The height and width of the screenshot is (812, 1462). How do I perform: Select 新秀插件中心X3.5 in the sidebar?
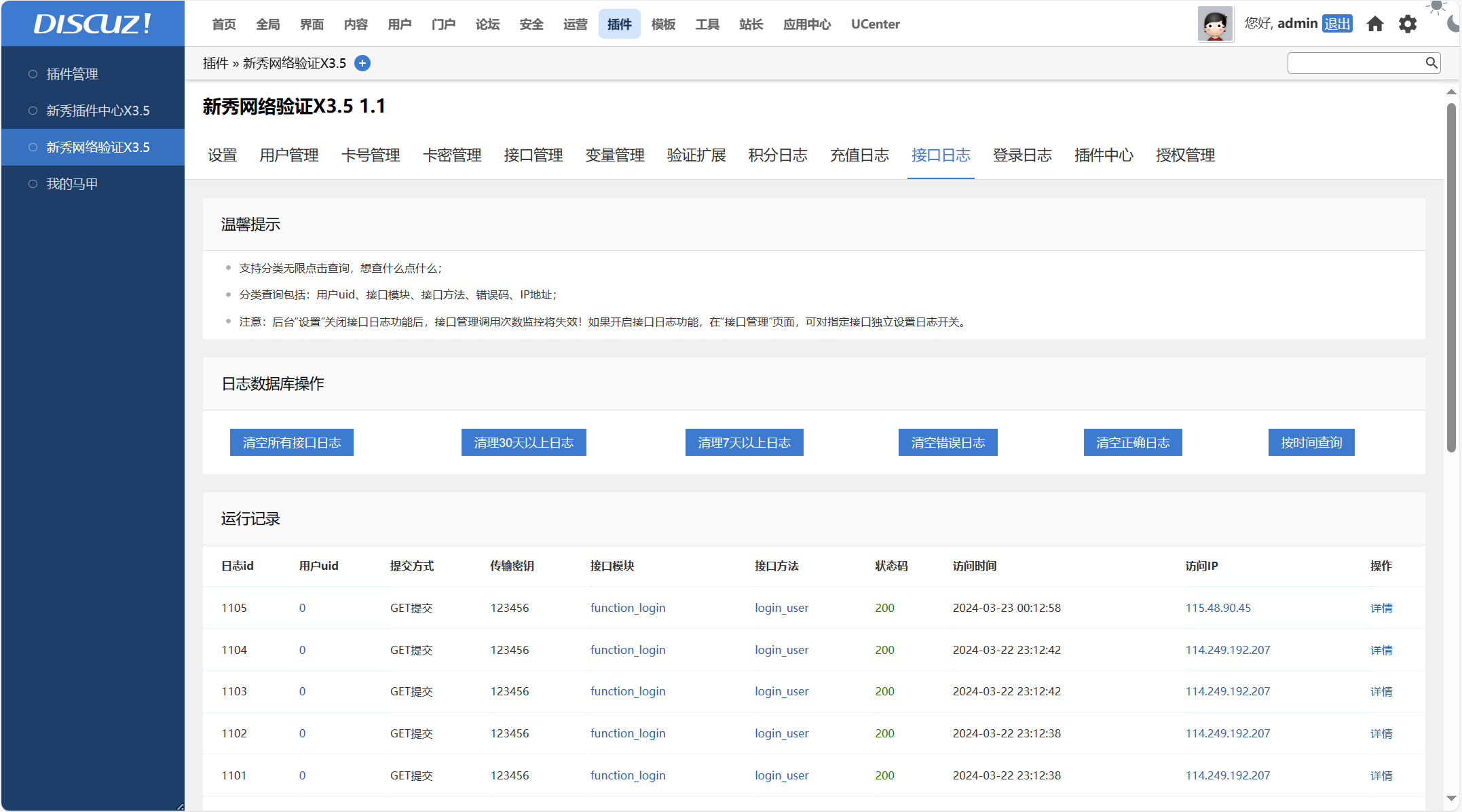coord(93,111)
